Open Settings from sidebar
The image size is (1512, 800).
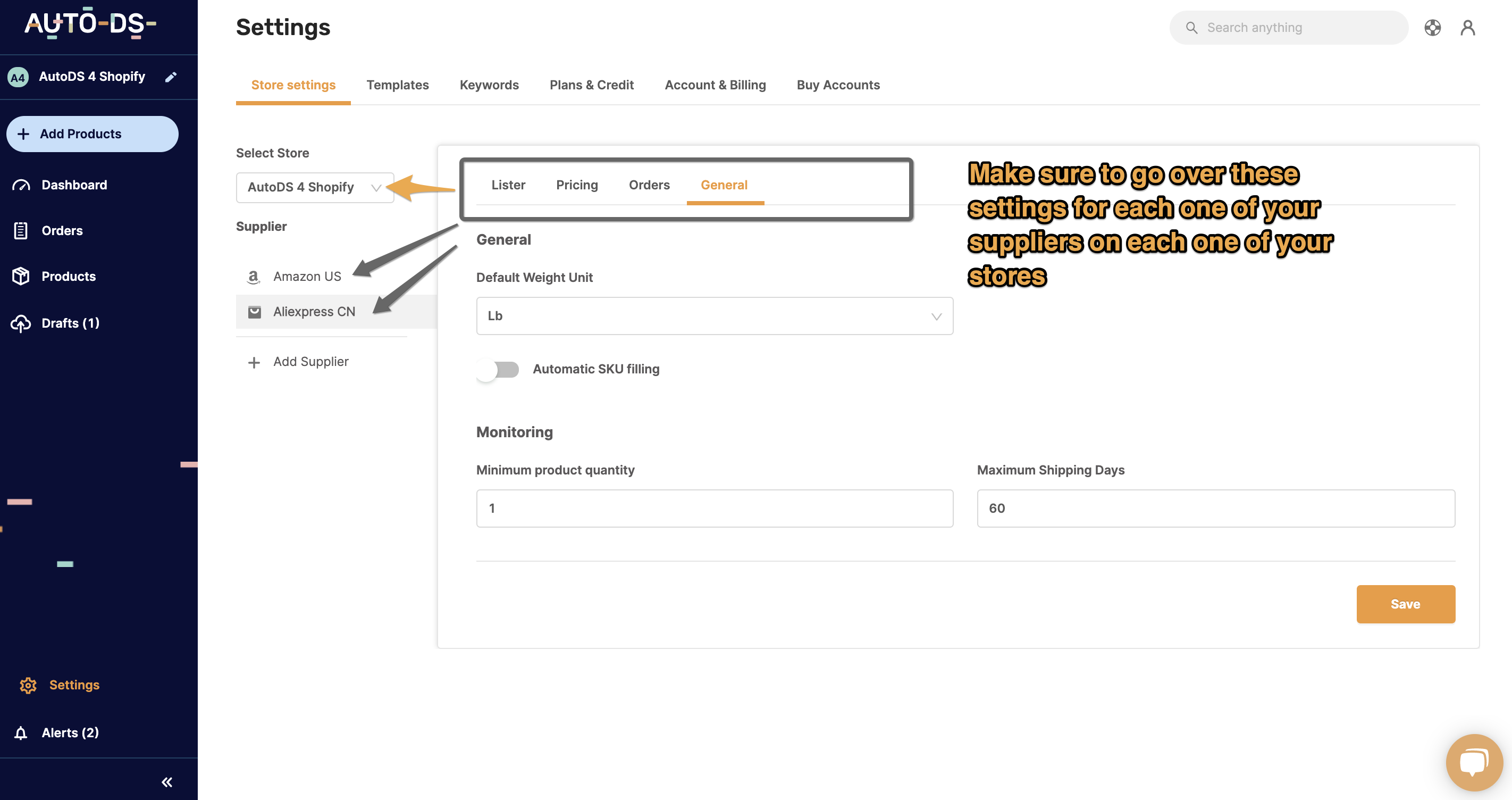(x=74, y=685)
